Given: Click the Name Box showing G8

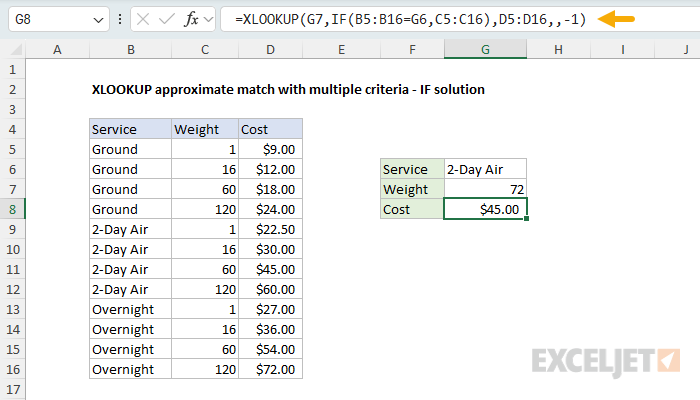Looking at the screenshot, I should [59, 19].
